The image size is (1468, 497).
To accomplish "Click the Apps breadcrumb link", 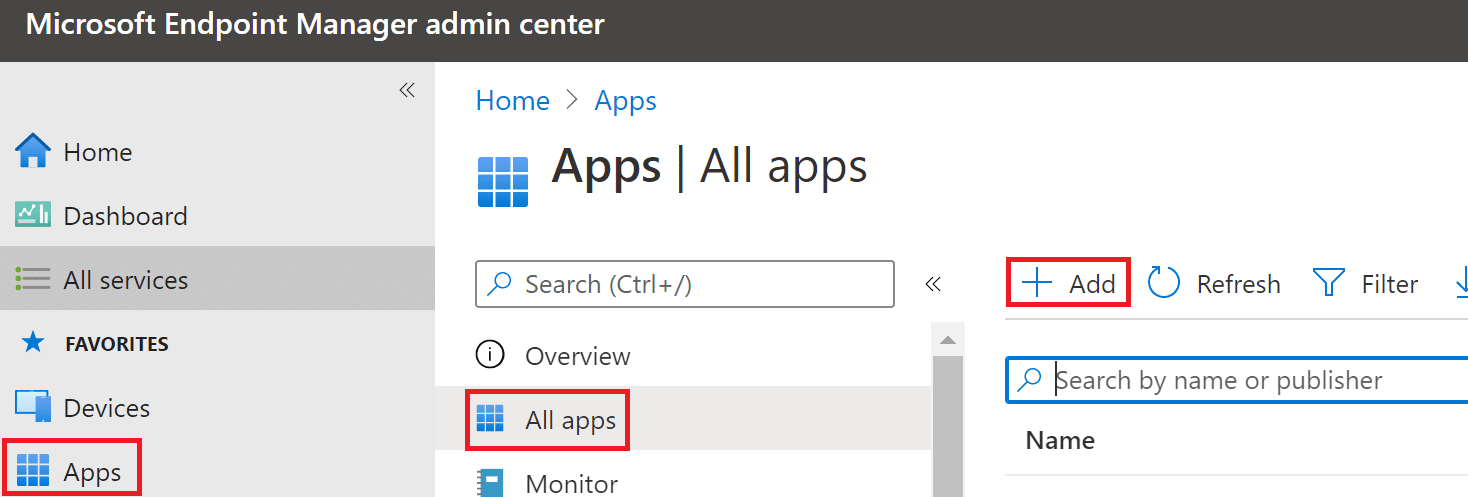I will [625, 101].
